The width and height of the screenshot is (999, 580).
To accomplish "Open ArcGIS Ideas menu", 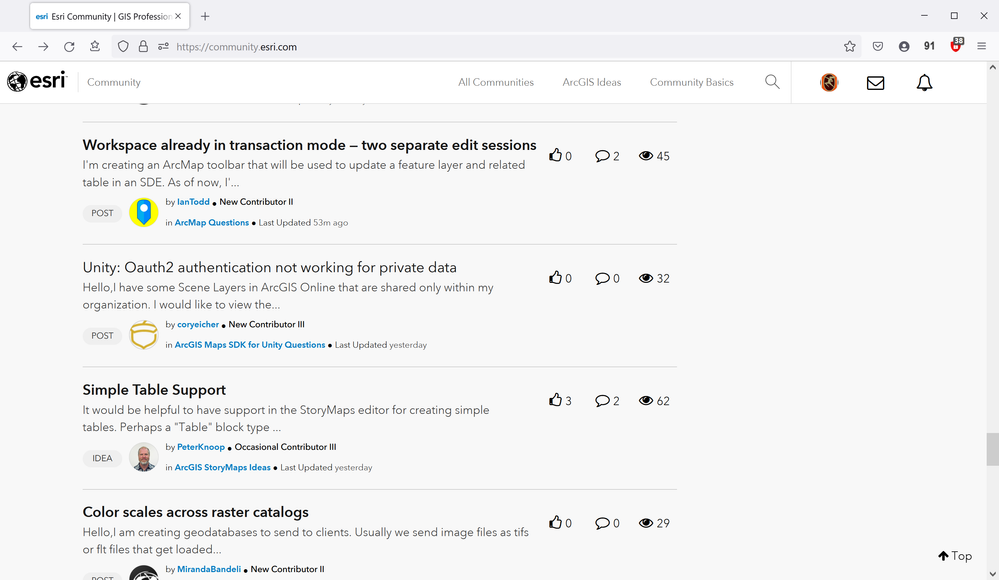I will click(x=591, y=82).
